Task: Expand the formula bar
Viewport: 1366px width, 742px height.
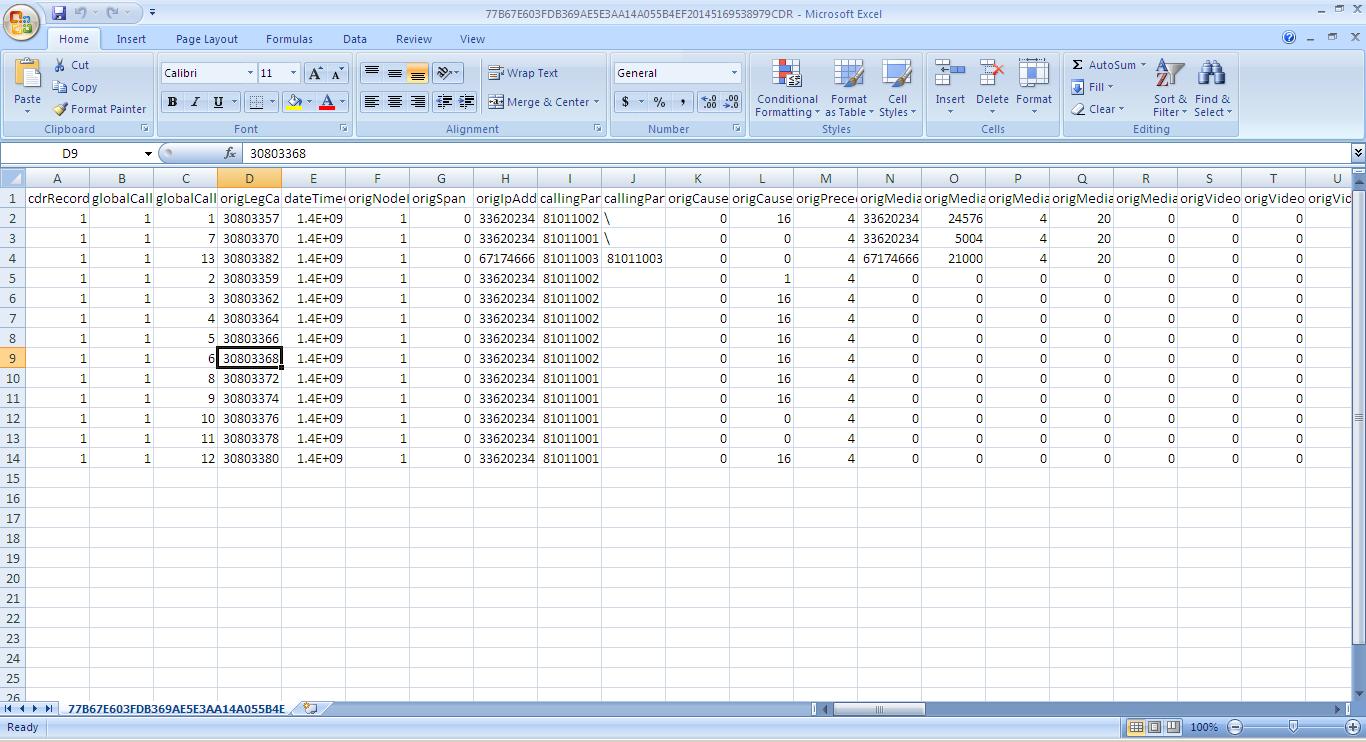Action: [1358, 153]
